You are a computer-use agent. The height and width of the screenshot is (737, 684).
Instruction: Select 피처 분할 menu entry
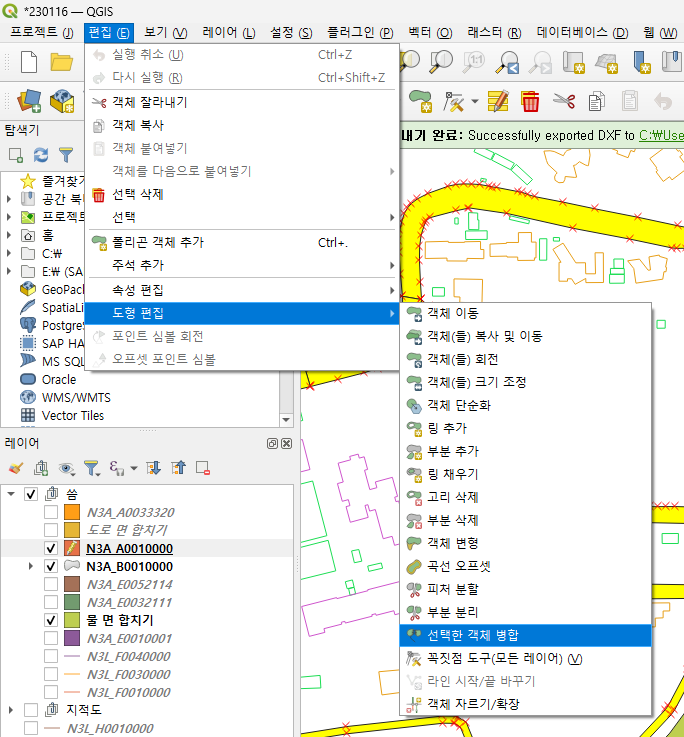click(x=525, y=589)
